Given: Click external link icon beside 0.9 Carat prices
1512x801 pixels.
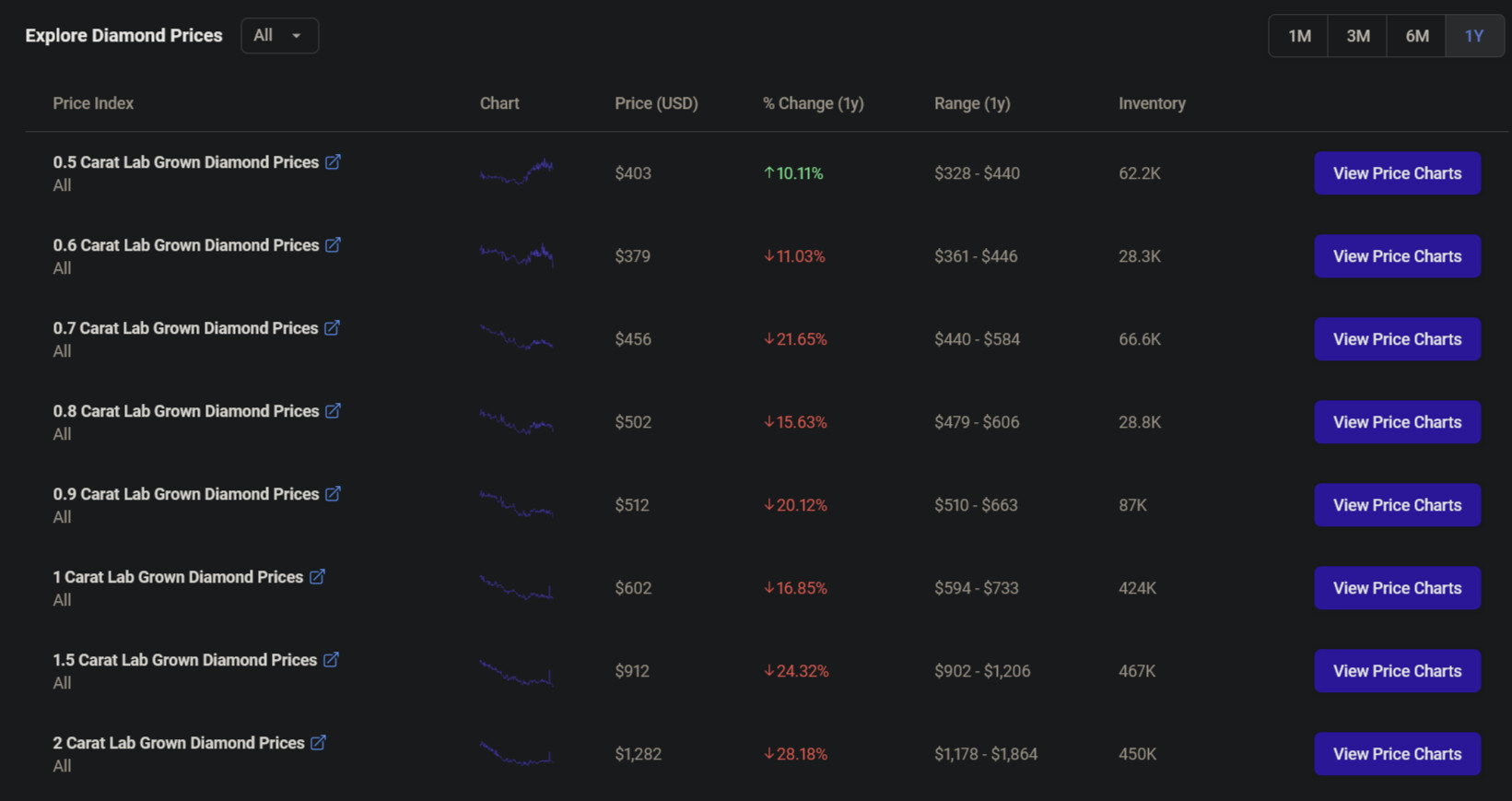Looking at the screenshot, I should pyautogui.click(x=333, y=494).
